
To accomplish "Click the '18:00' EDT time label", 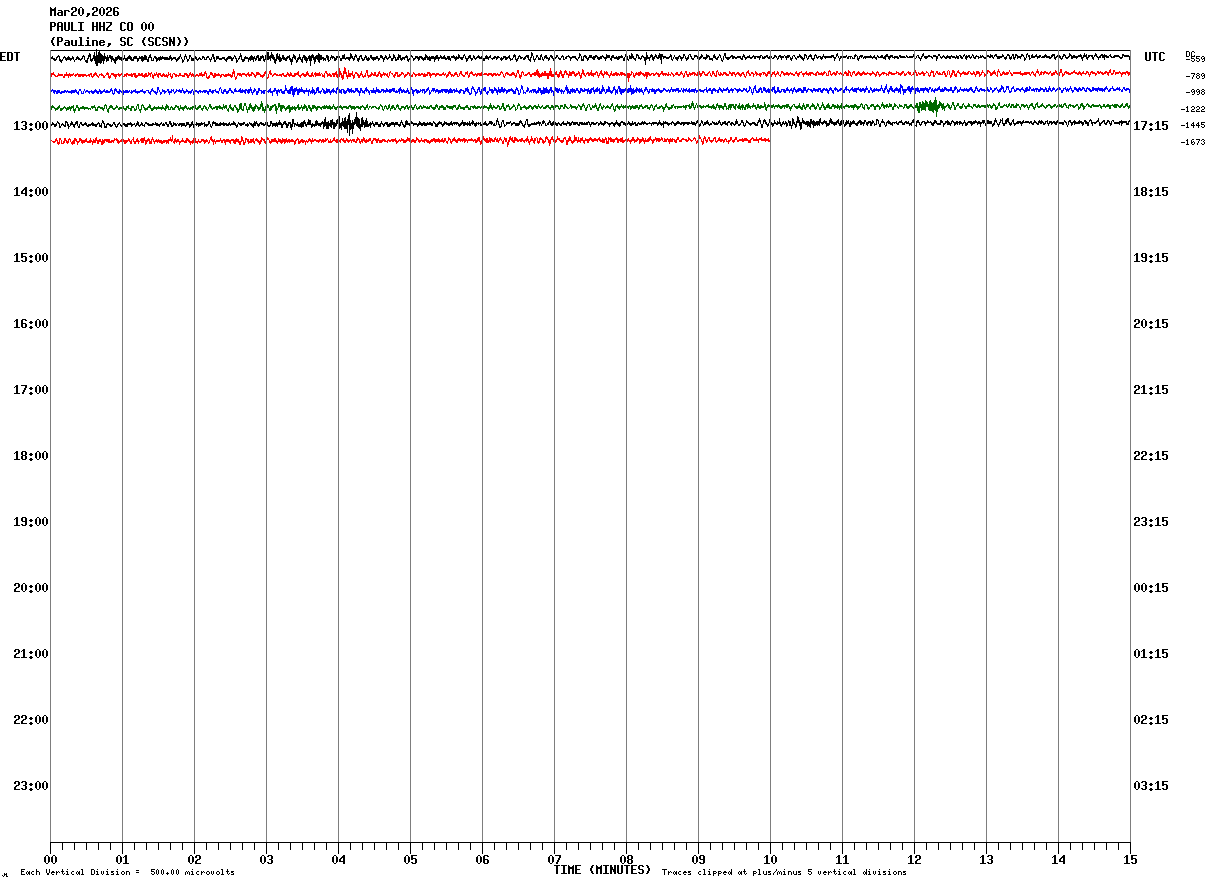I will pyautogui.click(x=31, y=456).
